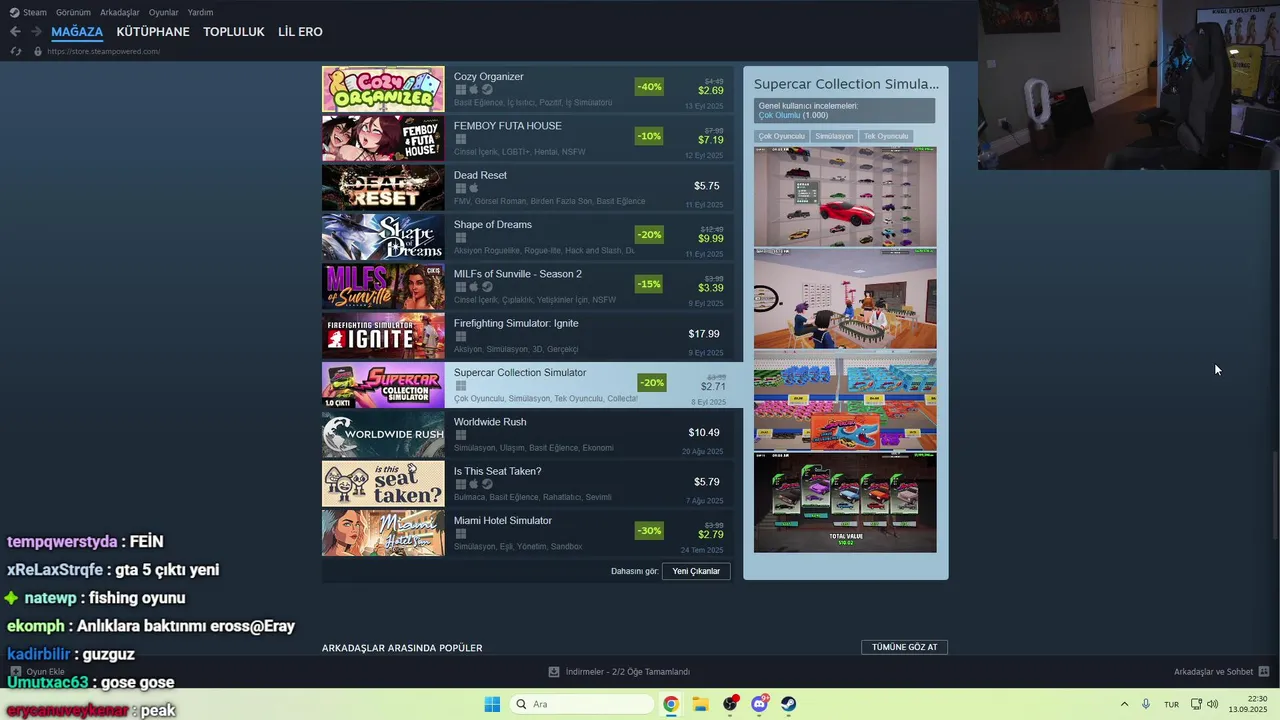Viewport: 1280px width, 720px height.
Task: Click the Çok Oyunculu tag in preview panel
Action: point(781,136)
